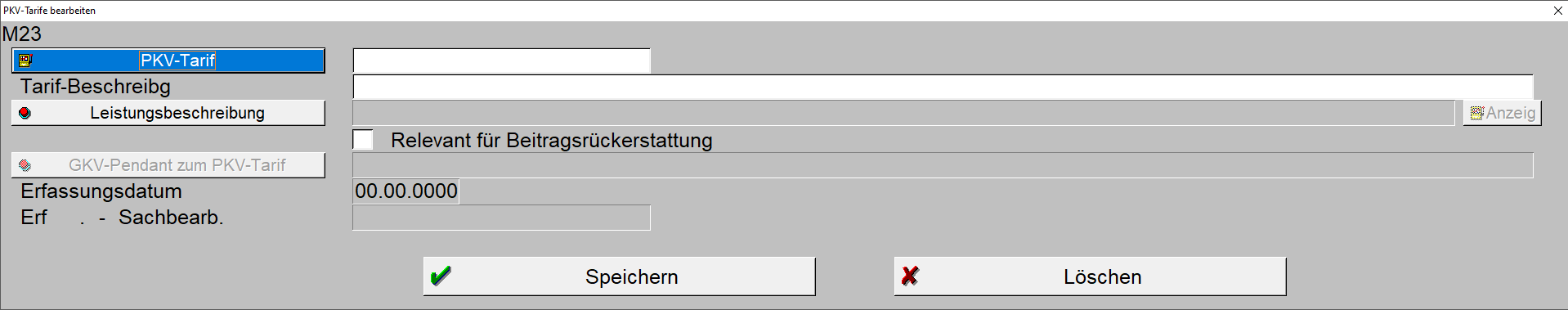Open the PKV-Tarif selection button
This screenshot has height=310, width=1568.
[168, 61]
